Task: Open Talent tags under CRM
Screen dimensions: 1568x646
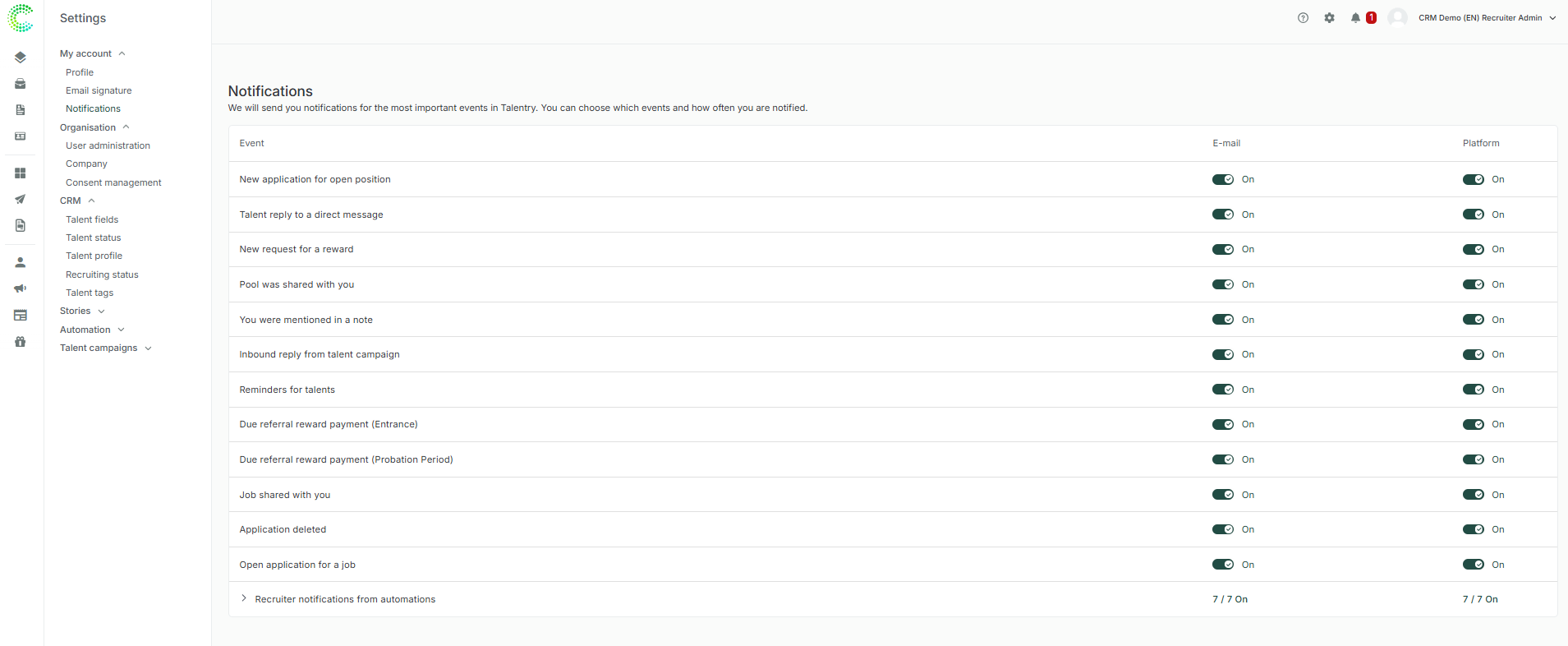Action: pyautogui.click(x=90, y=293)
